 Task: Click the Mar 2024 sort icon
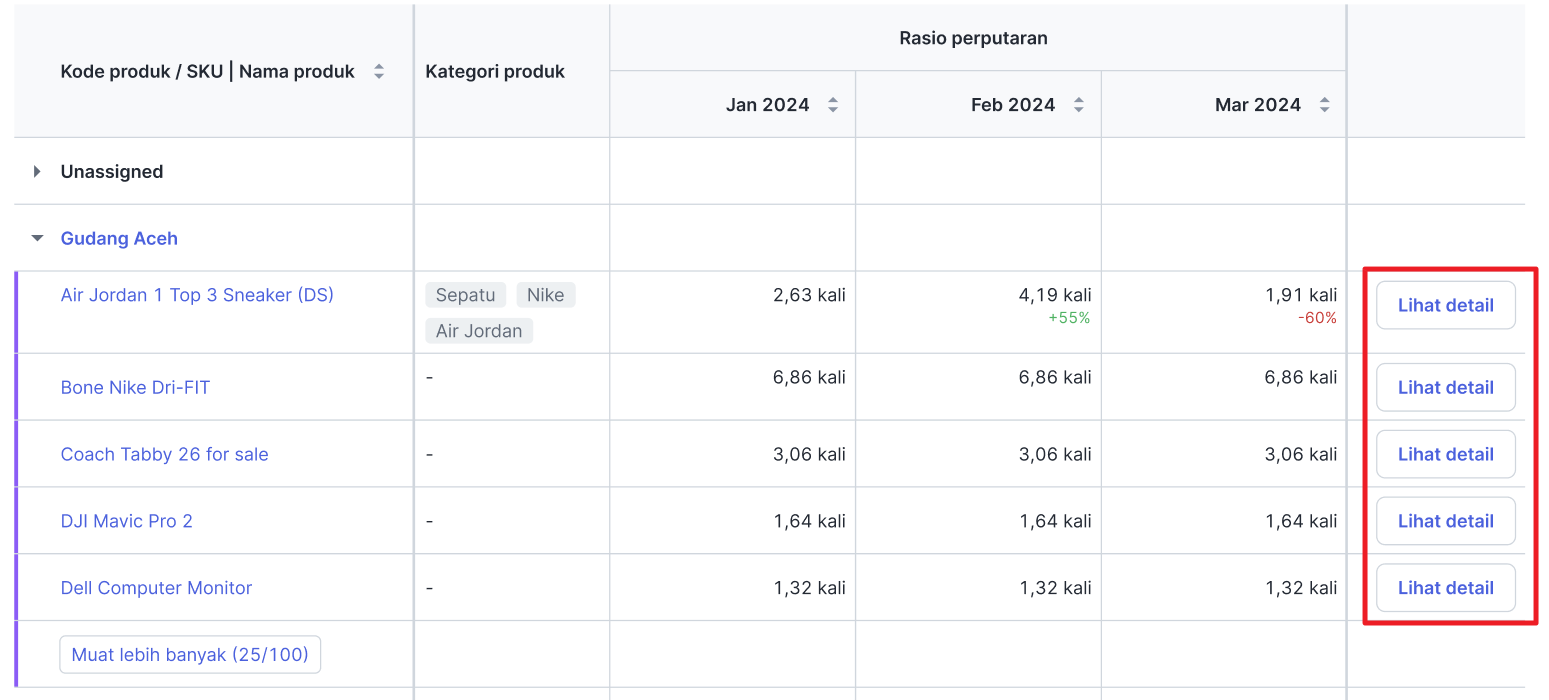tap(1325, 105)
